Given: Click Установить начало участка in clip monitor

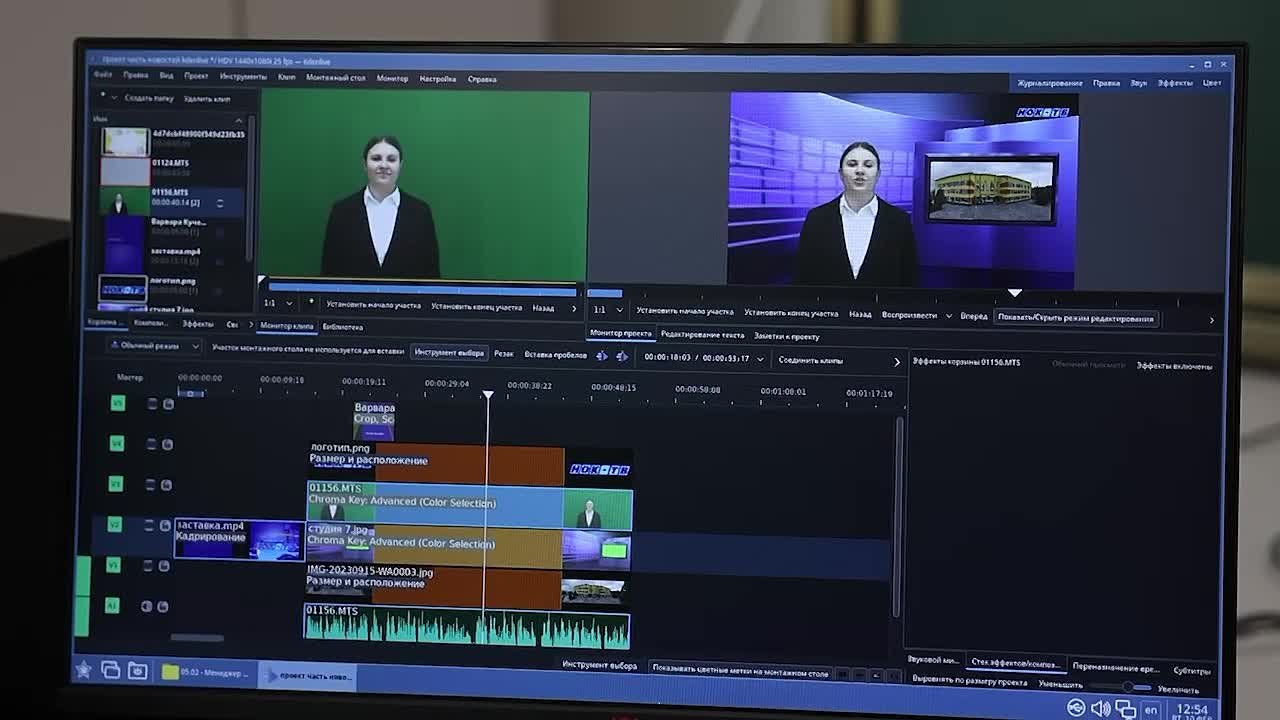Looking at the screenshot, I should pyautogui.click(x=373, y=305).
